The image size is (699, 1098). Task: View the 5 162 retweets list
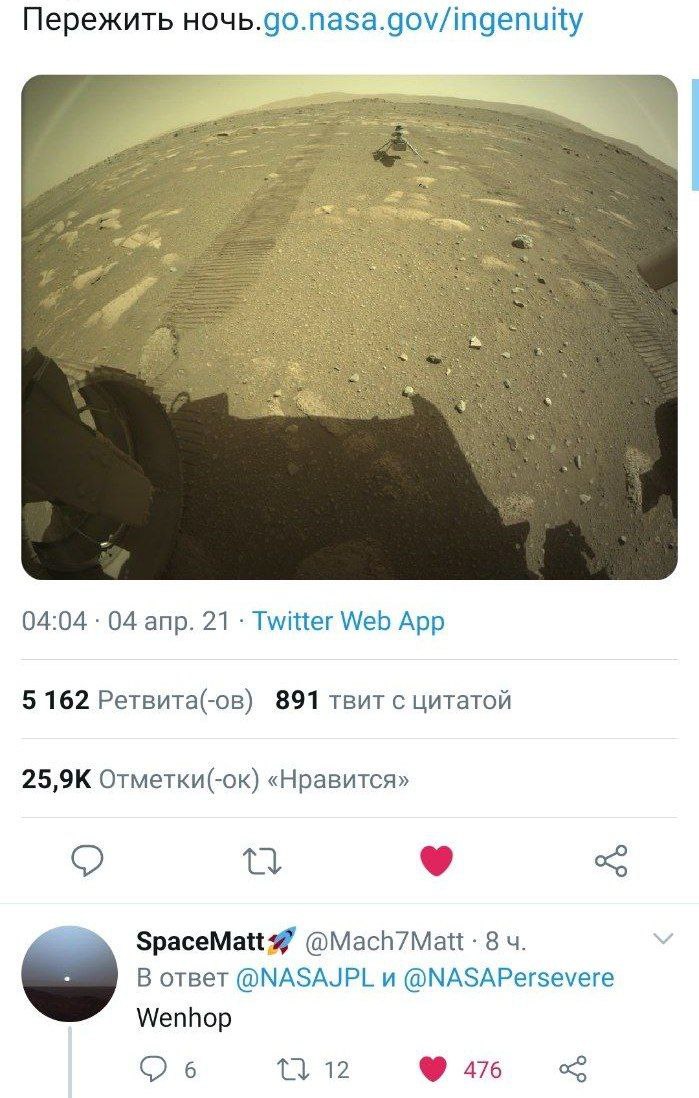pyautogui.click(x=137, y=700)
